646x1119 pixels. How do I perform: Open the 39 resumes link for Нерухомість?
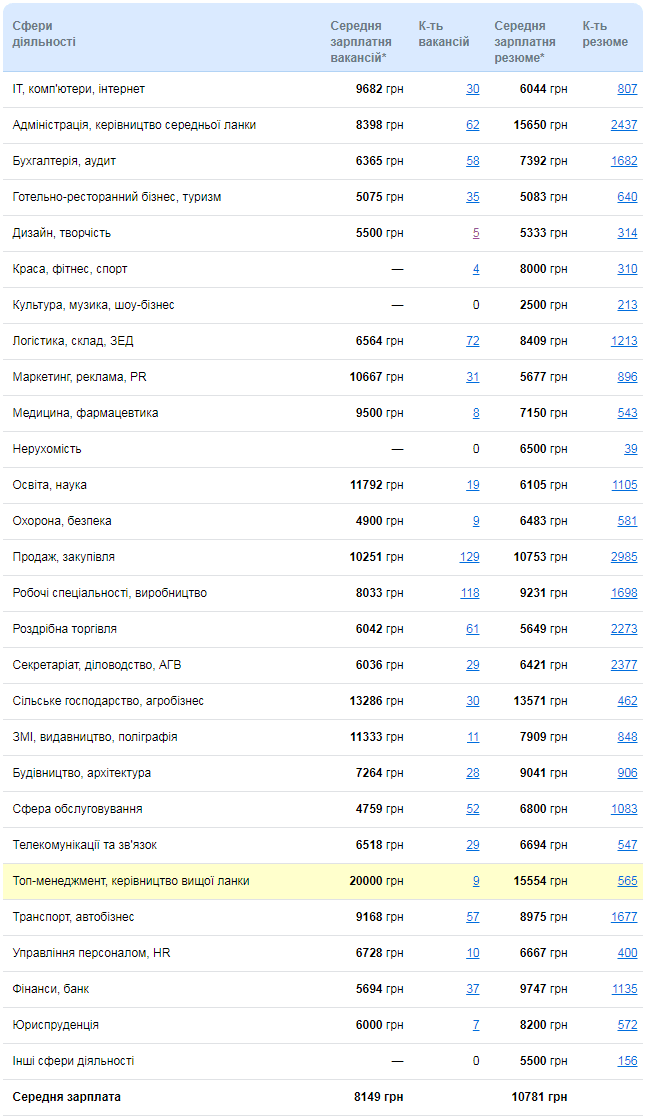point(631,449)
